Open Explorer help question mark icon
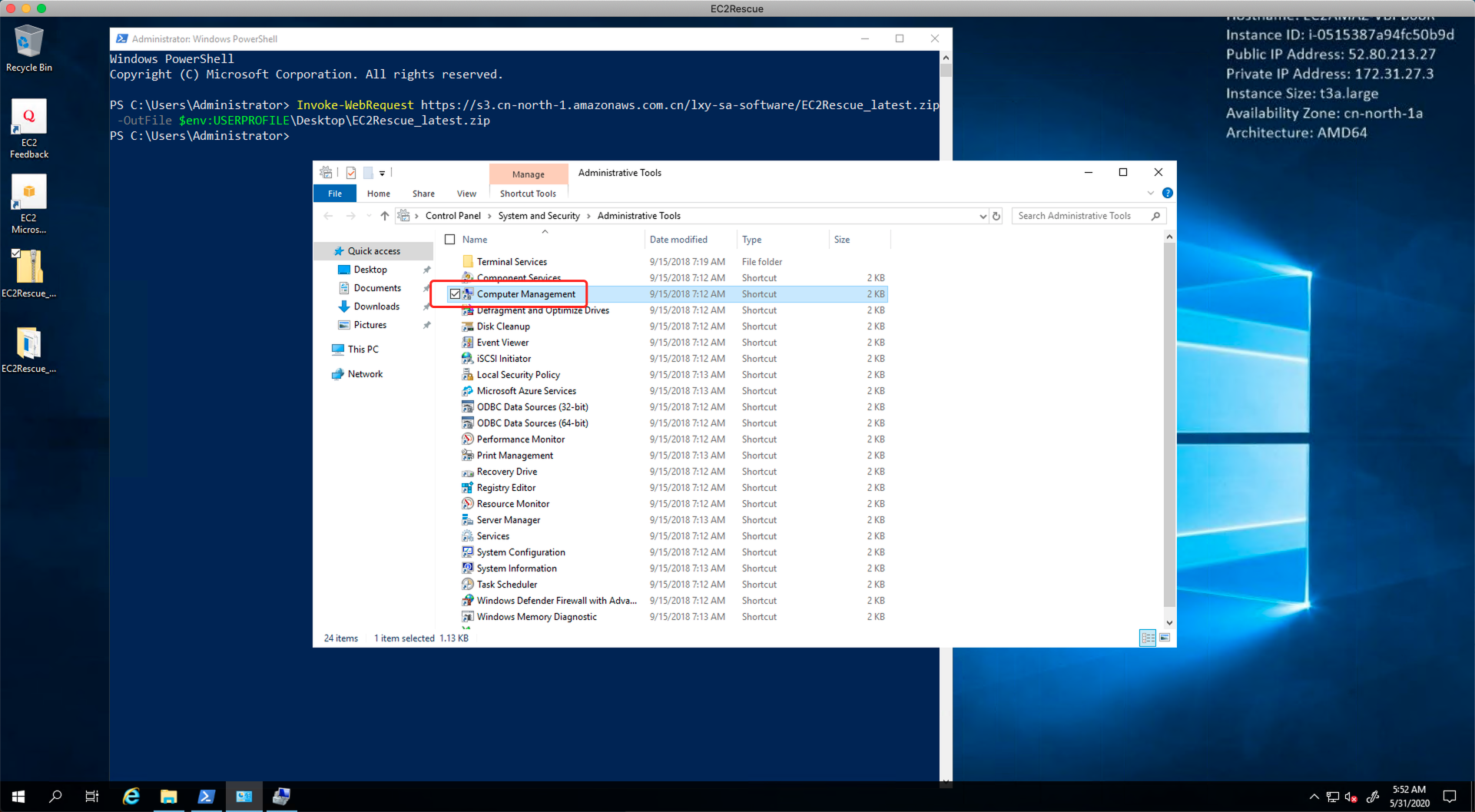 [x=1167, y=194]
